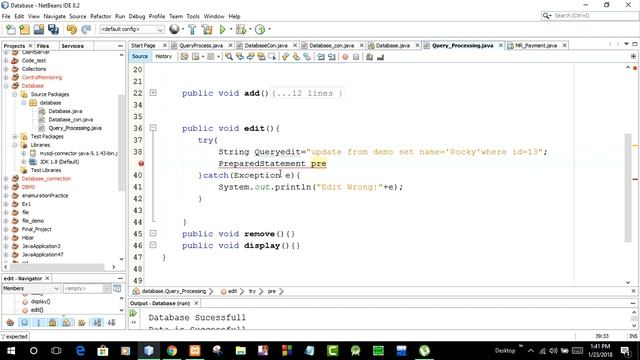Open Chrome from the taskbar
This screenshot has height=360, width=640.
pos(172,351)
